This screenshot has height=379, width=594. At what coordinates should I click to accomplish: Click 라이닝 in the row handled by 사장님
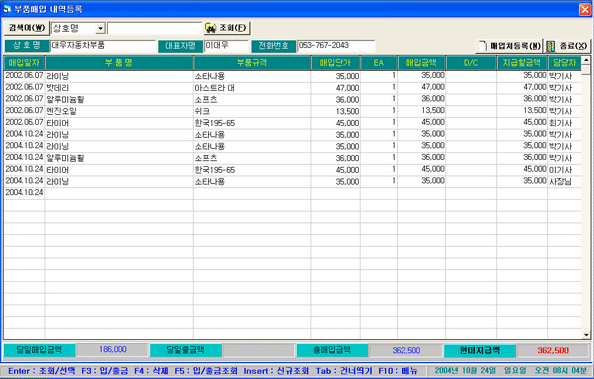click(119, 182)
